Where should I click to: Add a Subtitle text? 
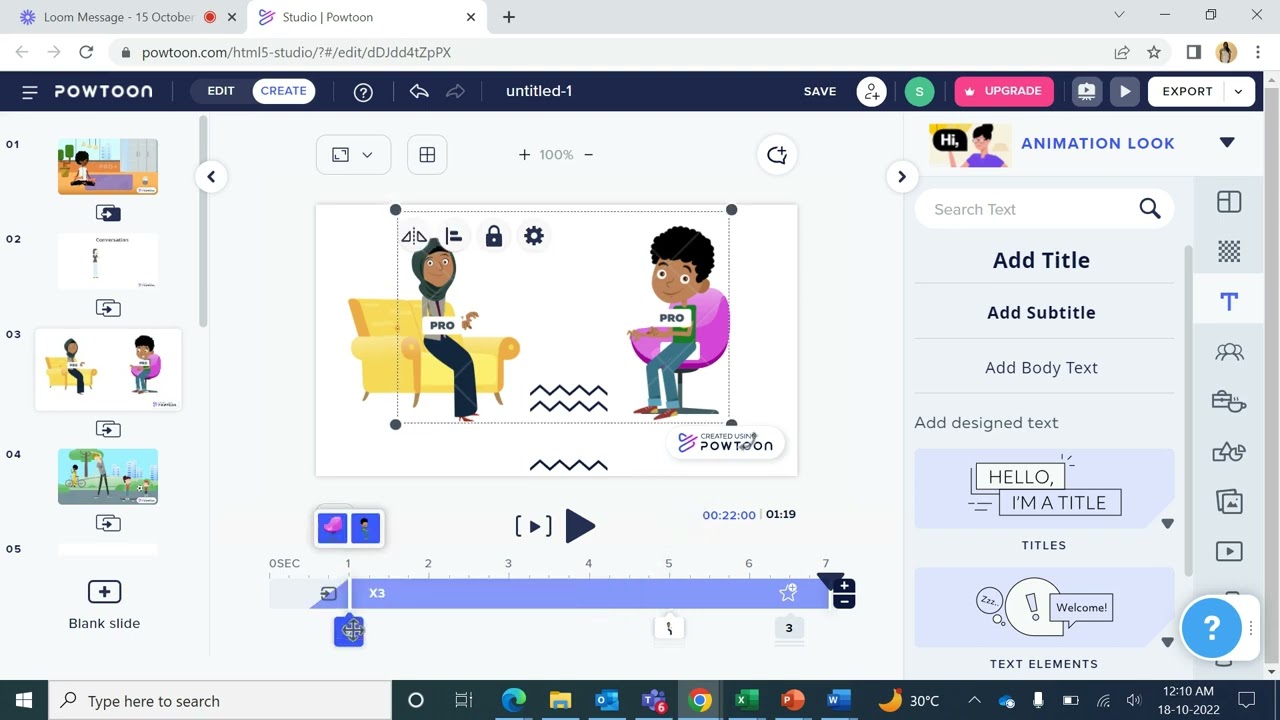pyautogui.click(x=1041, y=313)
